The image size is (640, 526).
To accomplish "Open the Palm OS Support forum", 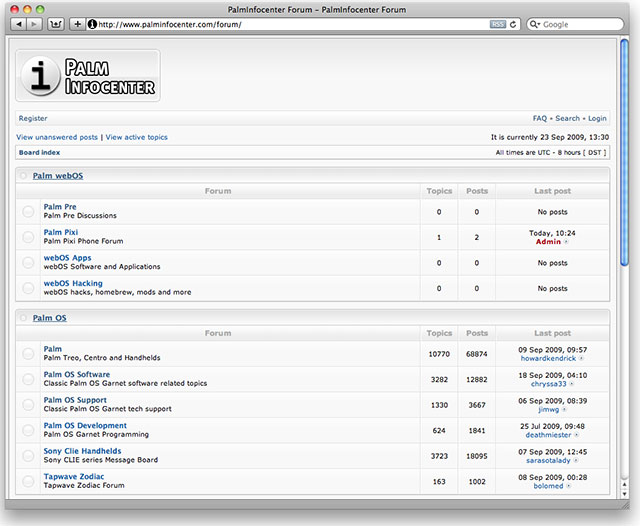I will (75, 400).
